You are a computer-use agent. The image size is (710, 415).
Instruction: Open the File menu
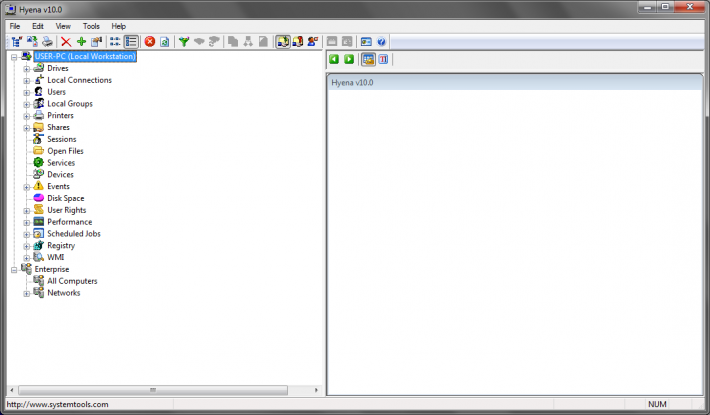click(15, 26)
